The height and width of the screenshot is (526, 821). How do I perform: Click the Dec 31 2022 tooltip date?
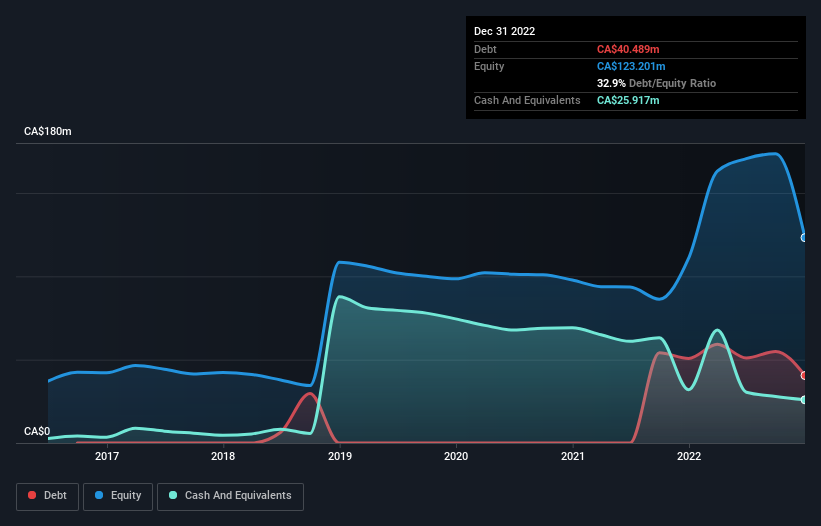(505, 31)
